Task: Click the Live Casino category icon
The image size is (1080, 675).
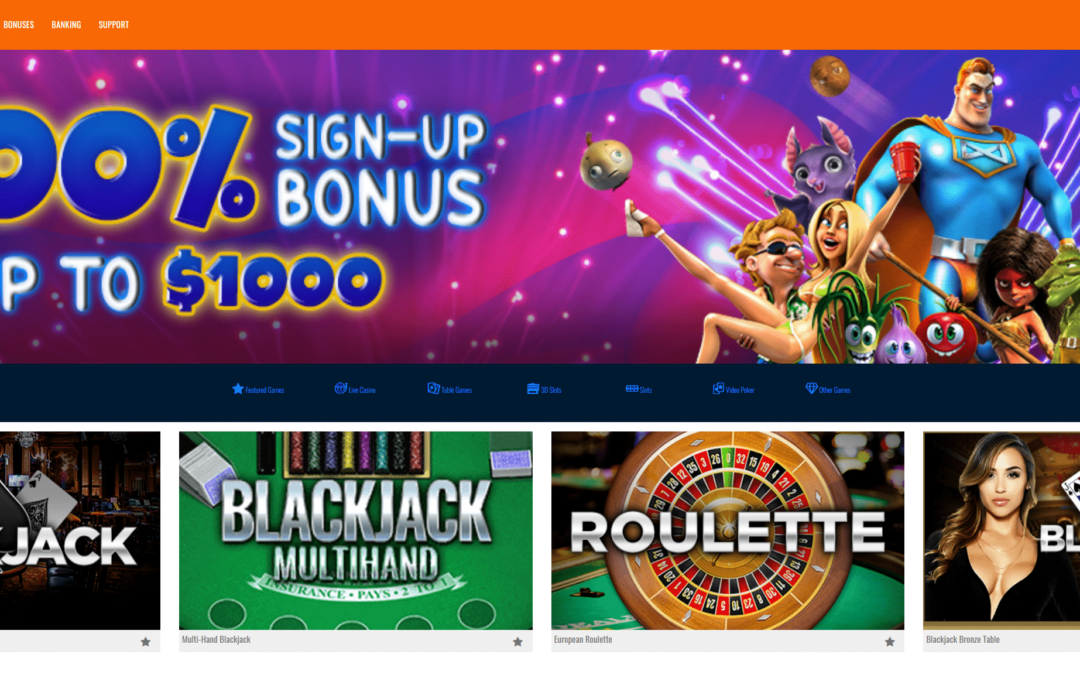Action: 340,388
